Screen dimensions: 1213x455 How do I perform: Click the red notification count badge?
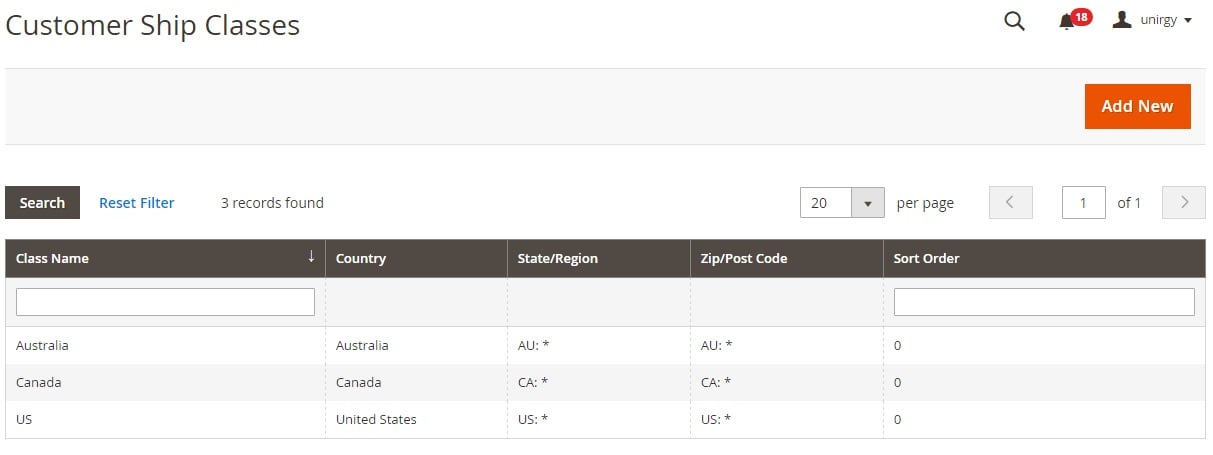coord(1081,17)
